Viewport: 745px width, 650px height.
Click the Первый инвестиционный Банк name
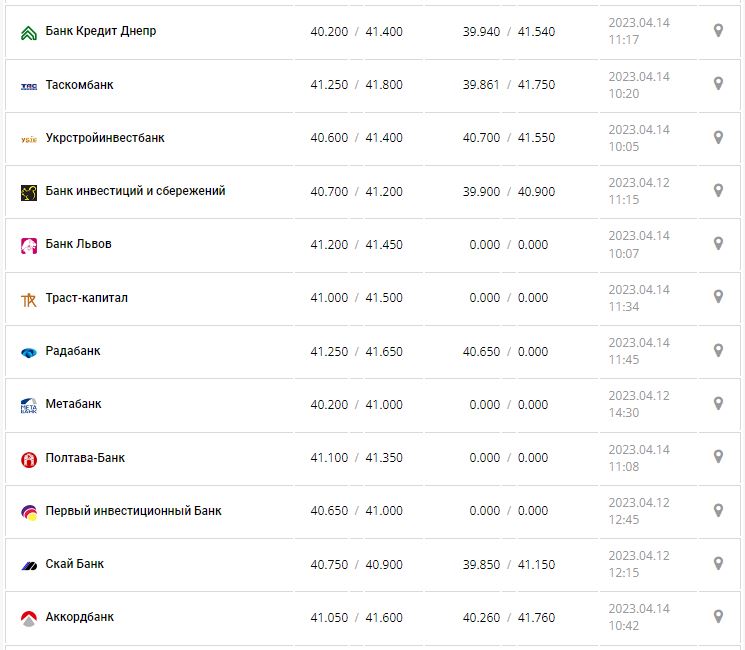(134, 511)
